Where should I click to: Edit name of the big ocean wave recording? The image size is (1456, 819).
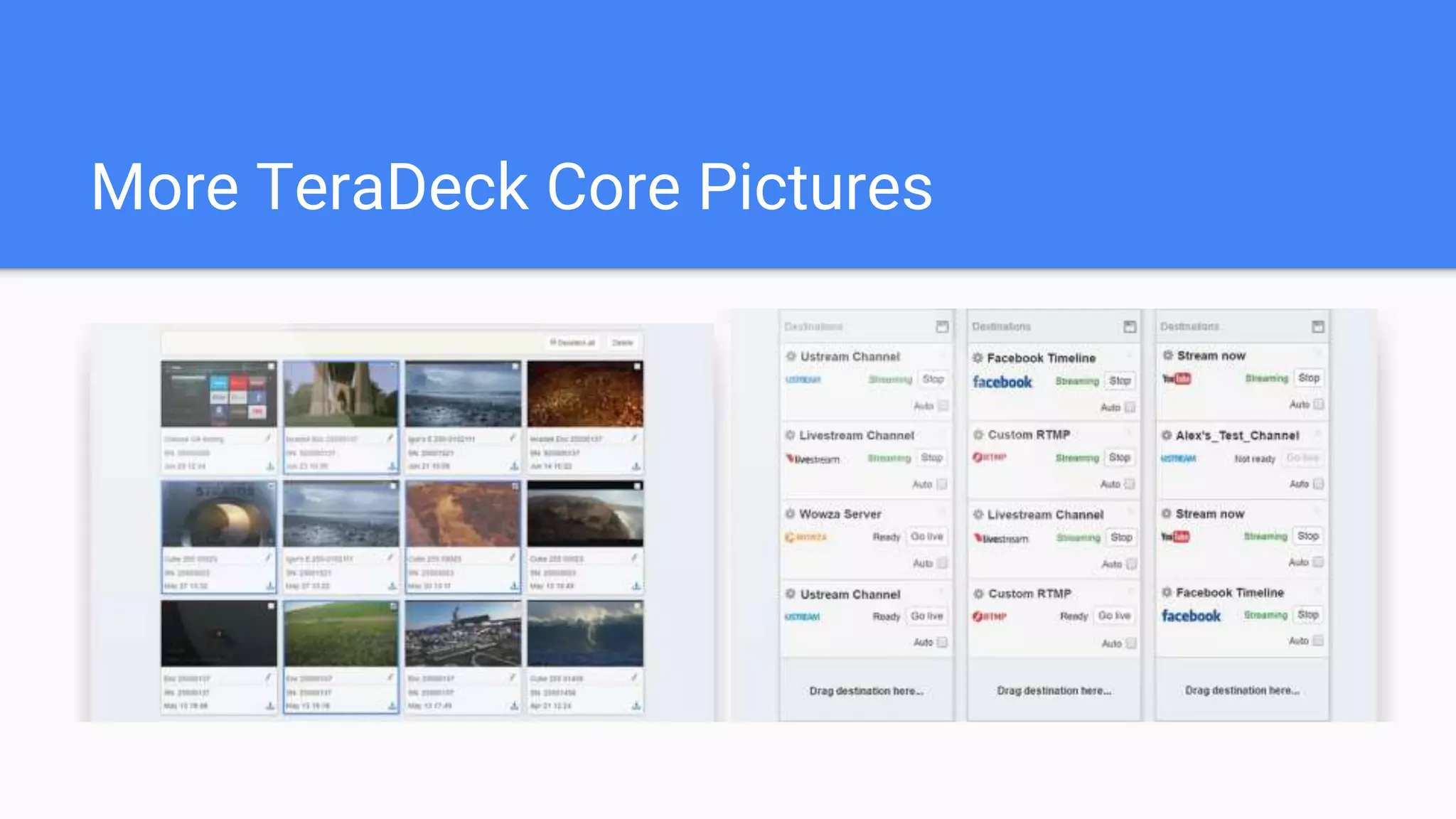coord(634,678)
